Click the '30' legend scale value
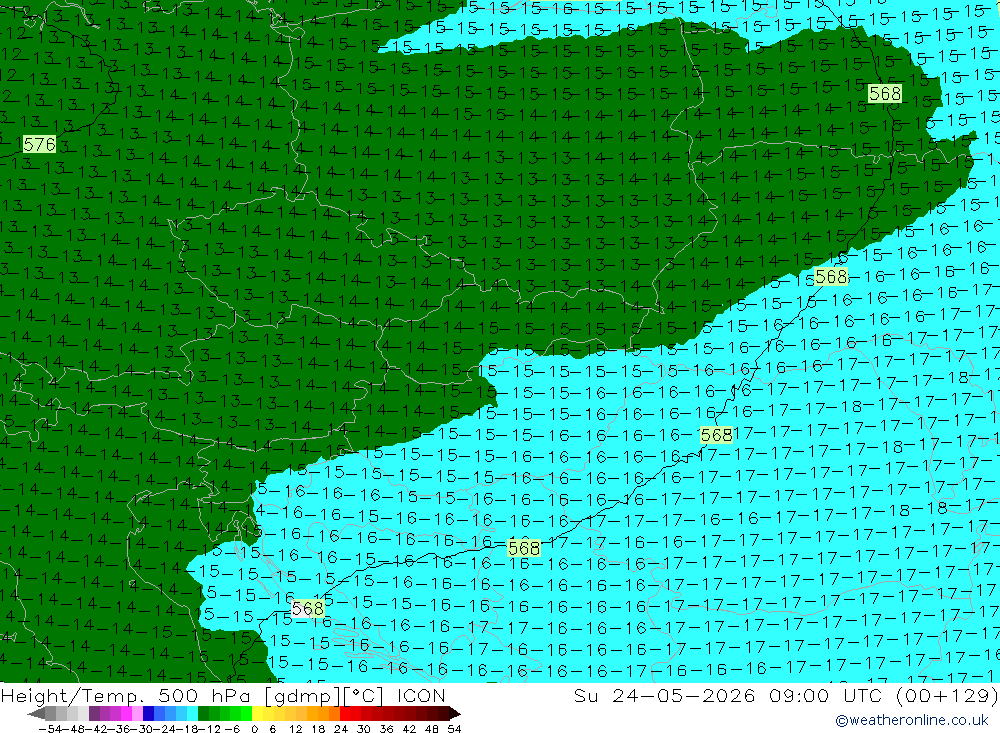 (x=364, y=729)
